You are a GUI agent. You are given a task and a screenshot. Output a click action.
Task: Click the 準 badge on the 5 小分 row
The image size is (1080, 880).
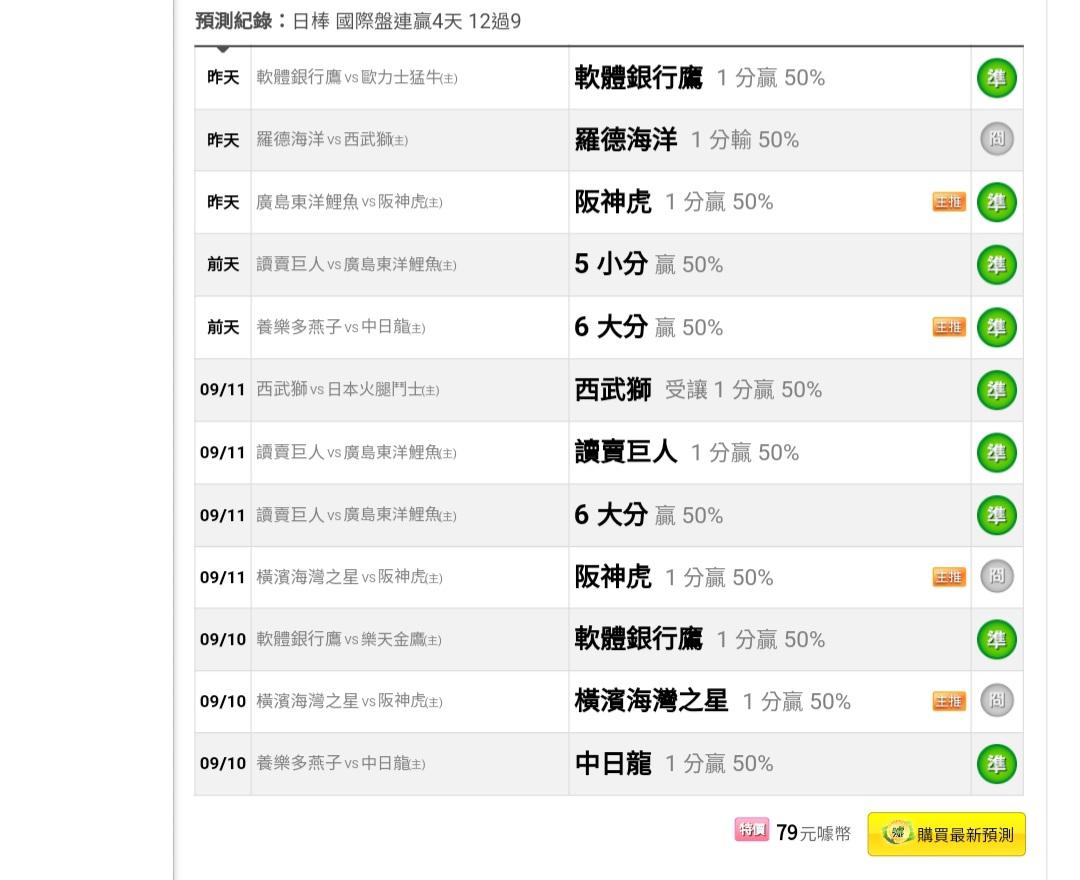pos(997,264)
